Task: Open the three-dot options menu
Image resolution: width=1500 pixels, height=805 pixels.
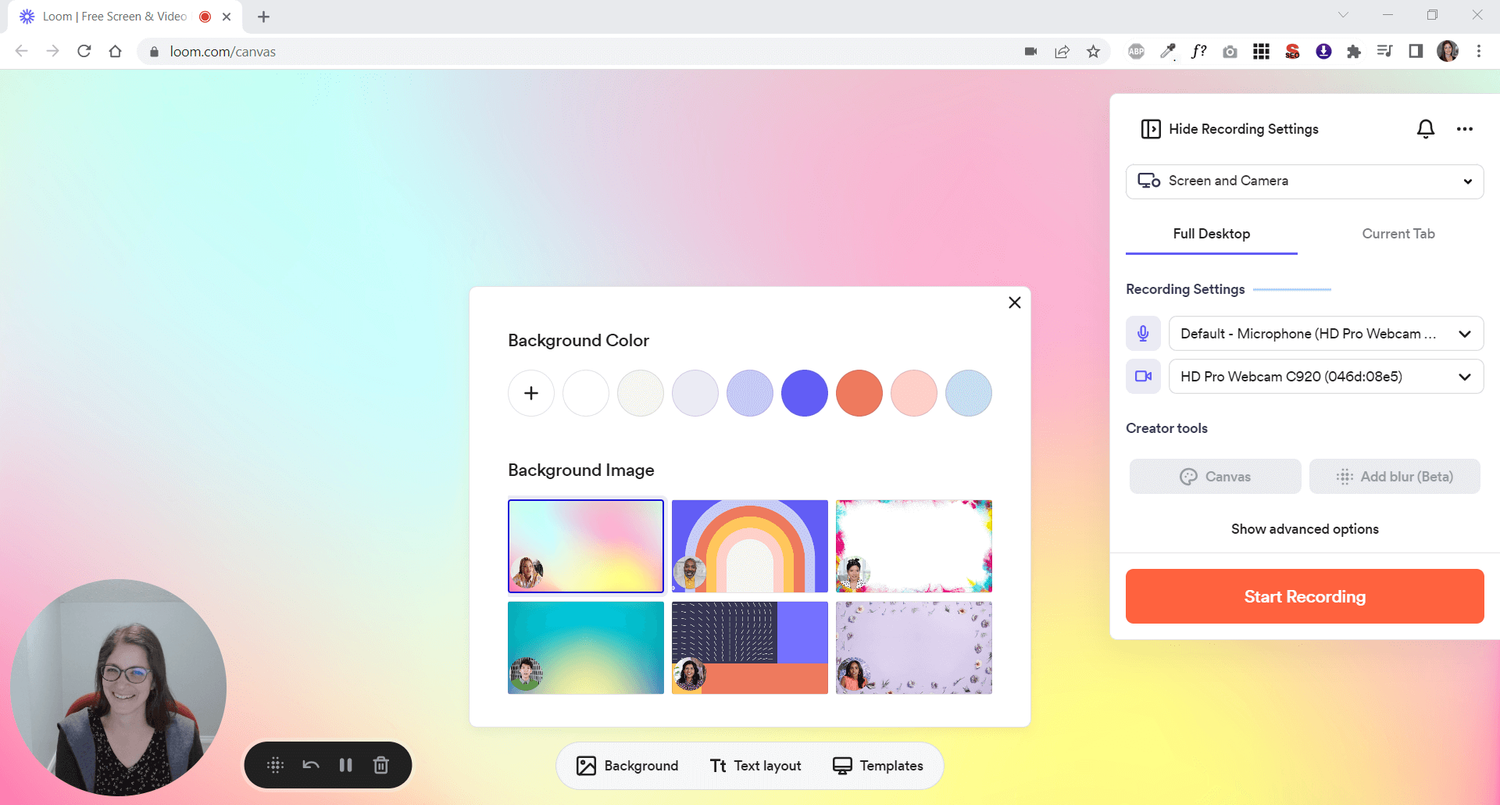Action: point(1465,129)
